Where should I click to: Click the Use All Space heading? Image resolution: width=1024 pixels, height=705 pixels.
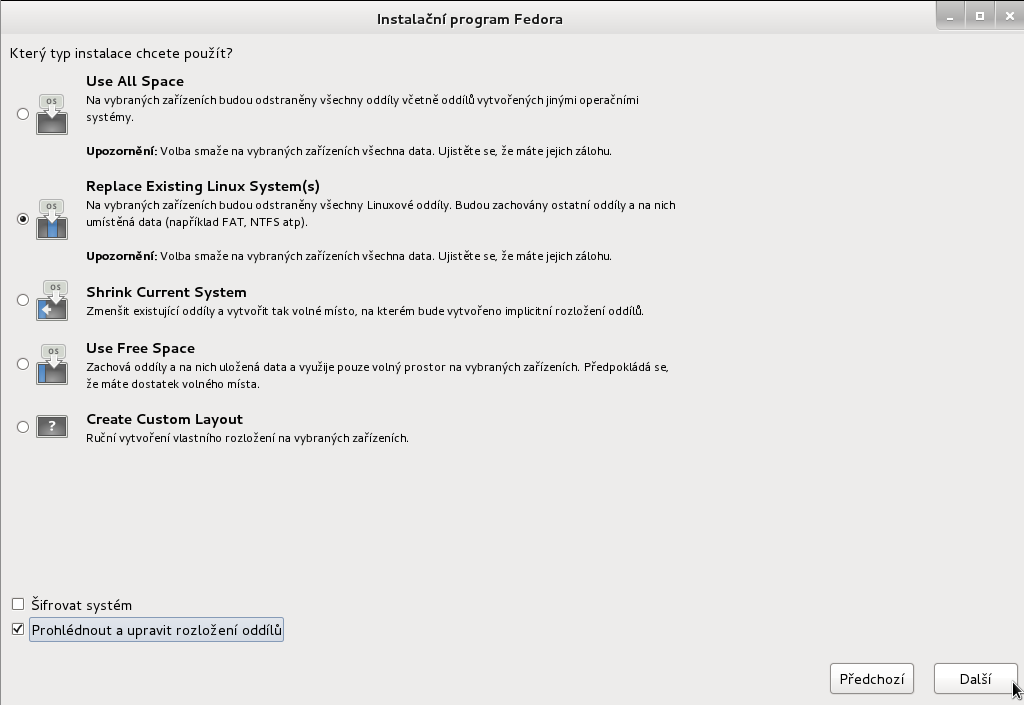135,81
